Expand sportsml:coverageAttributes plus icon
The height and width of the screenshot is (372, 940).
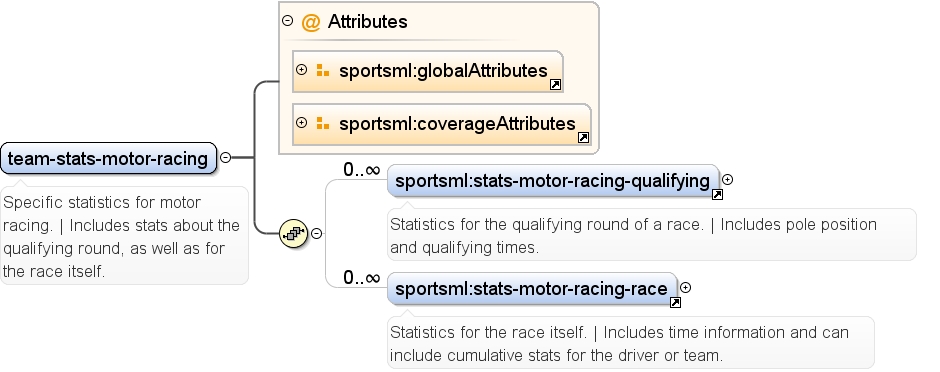point(302,123)
